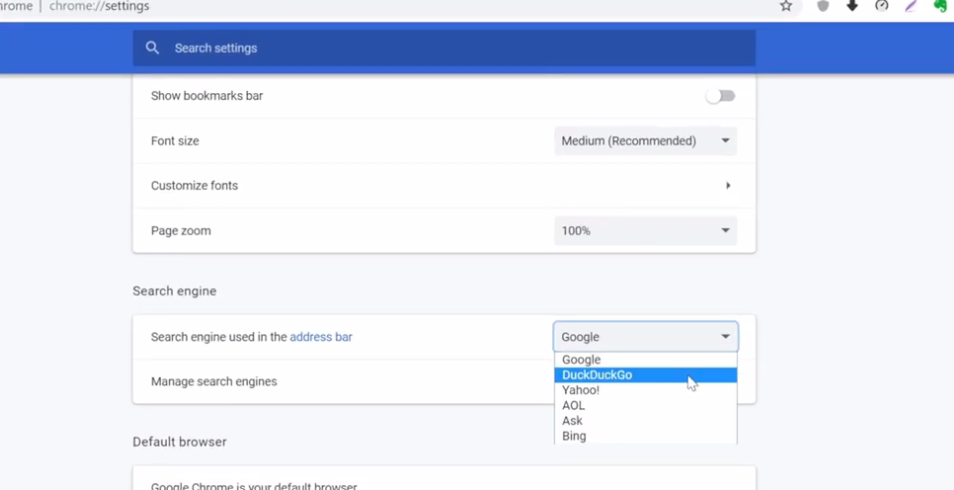This screenshot has height=490, width=954.
Task: Click the Show bookmarks bar label
Action: pyautogui.click(x=207, y=96)
